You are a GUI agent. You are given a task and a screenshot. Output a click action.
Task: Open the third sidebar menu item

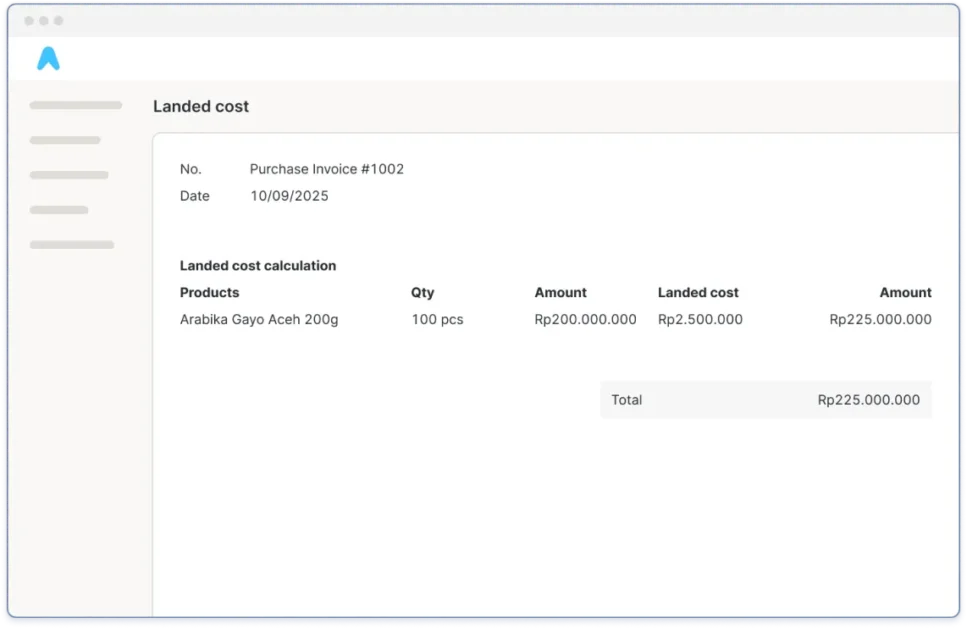click(69, 175)
